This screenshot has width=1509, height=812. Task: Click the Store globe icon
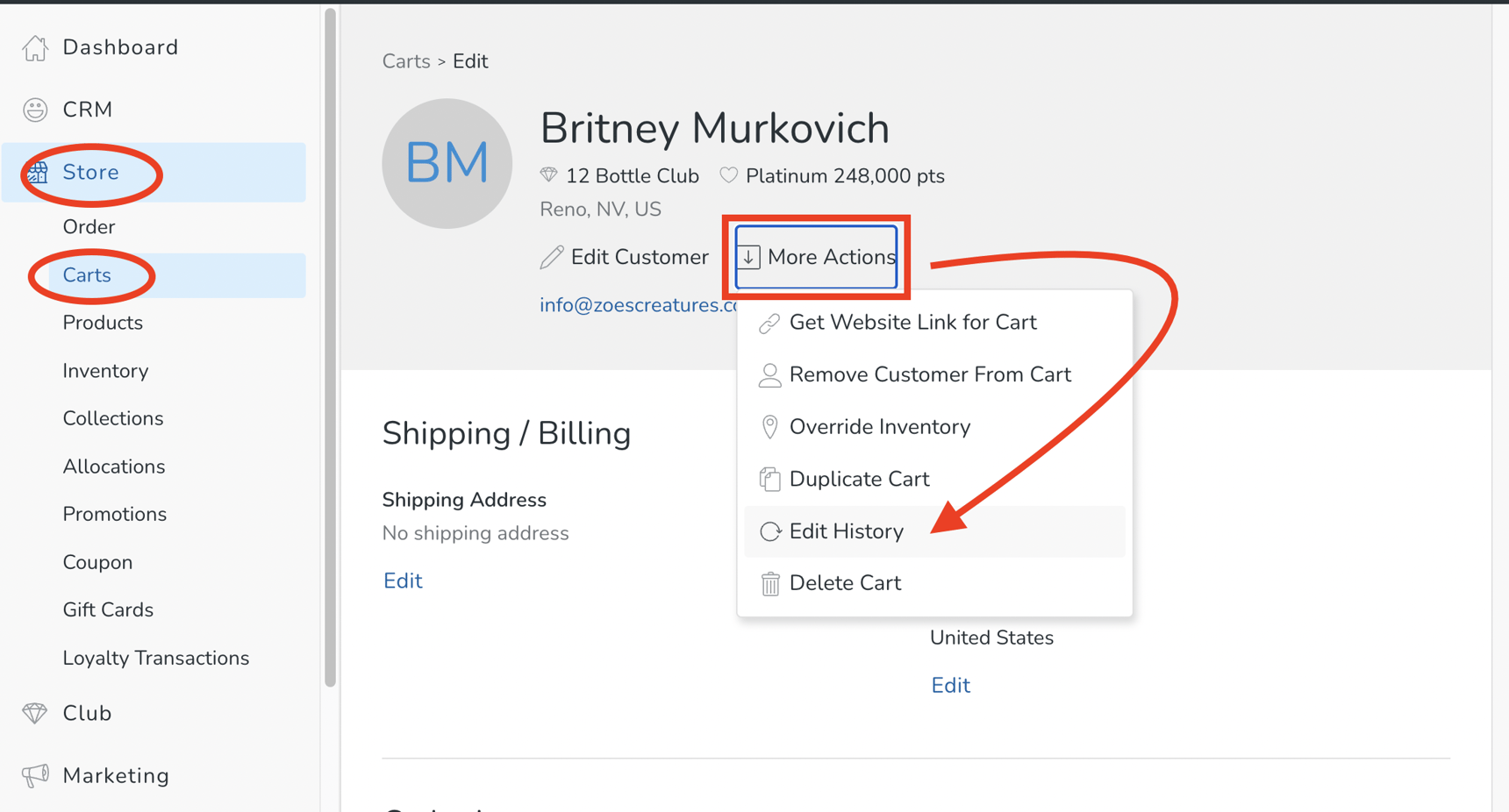(35, 172)
